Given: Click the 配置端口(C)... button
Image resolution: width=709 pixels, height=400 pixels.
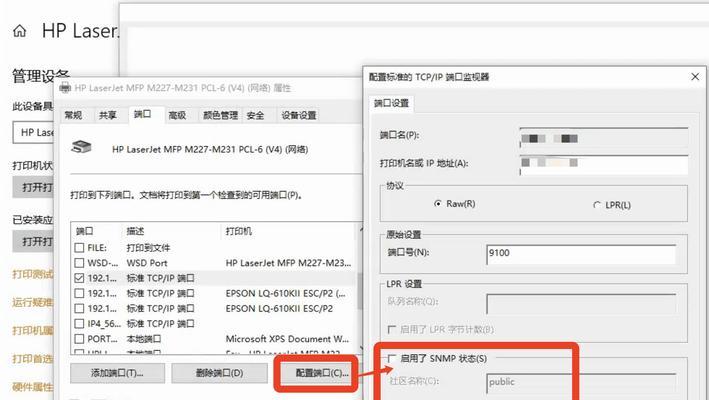Looking at the screenshot, I should pos(322,373).
